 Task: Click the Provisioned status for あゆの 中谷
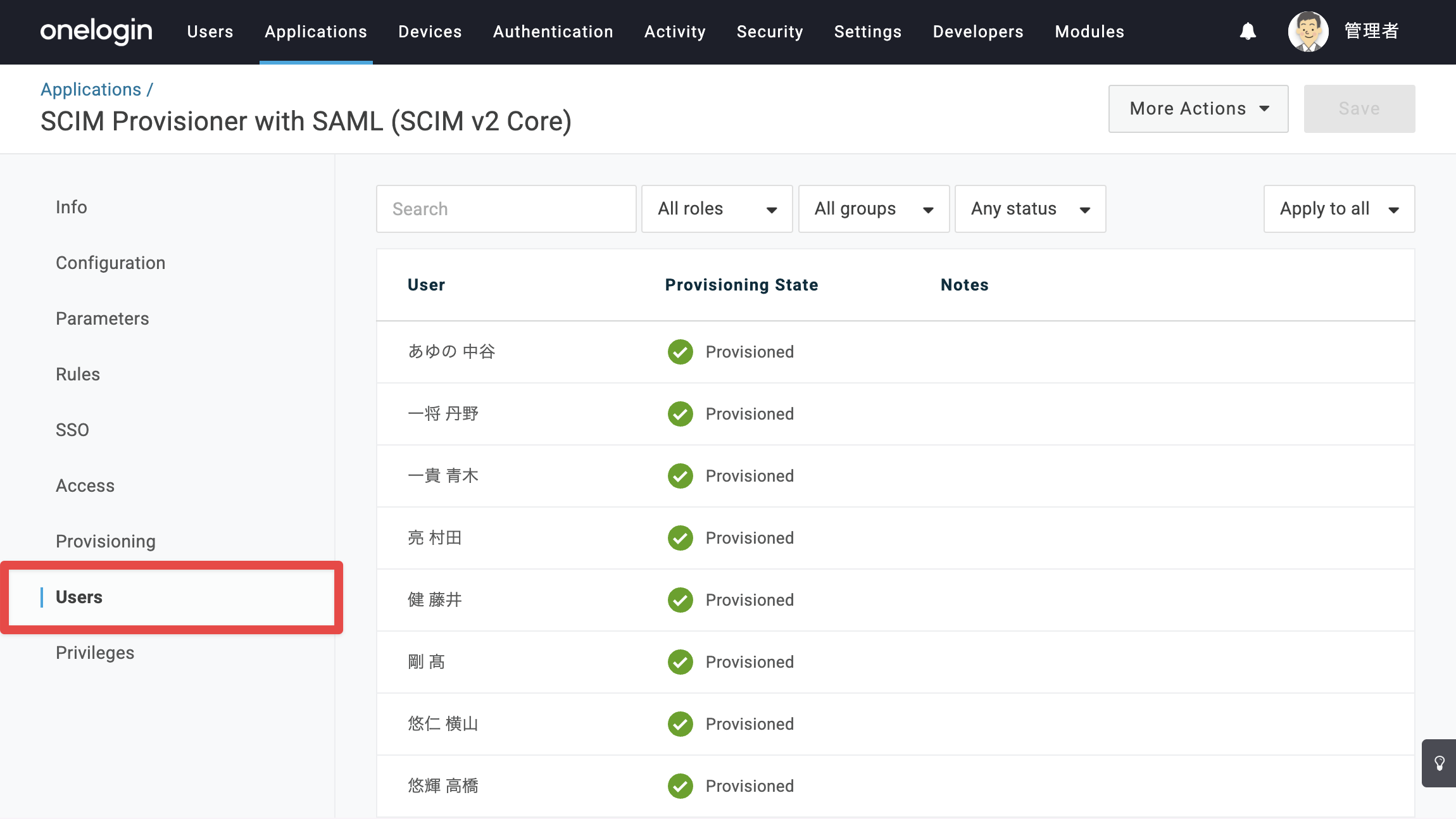point(750,352)
